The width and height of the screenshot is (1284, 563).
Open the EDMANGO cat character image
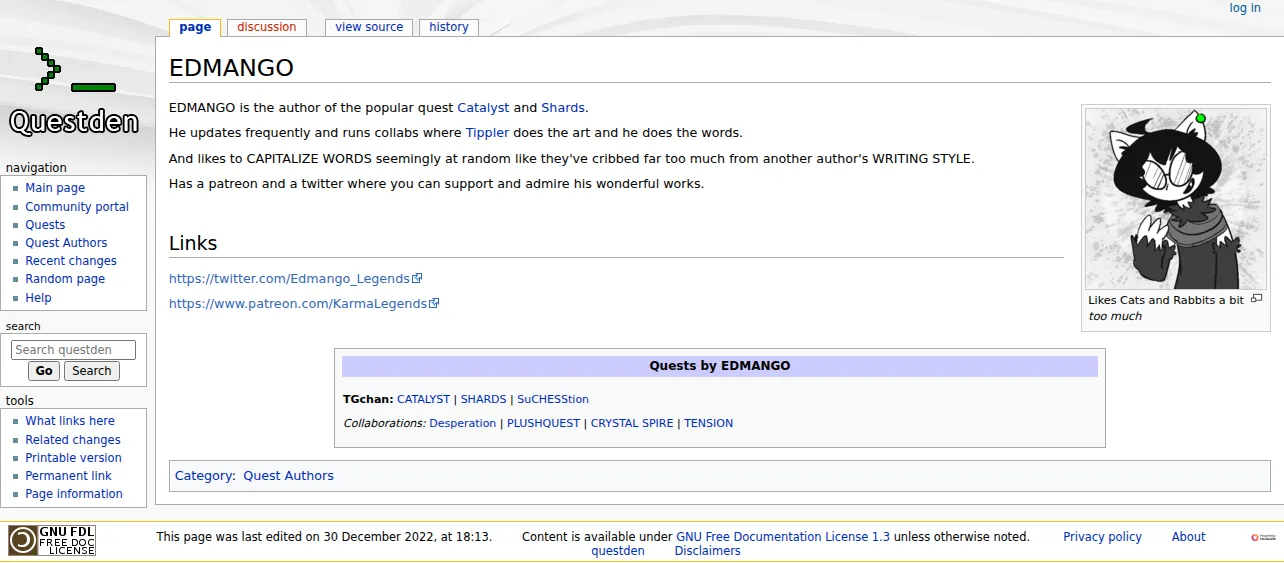coord(1175,199)
